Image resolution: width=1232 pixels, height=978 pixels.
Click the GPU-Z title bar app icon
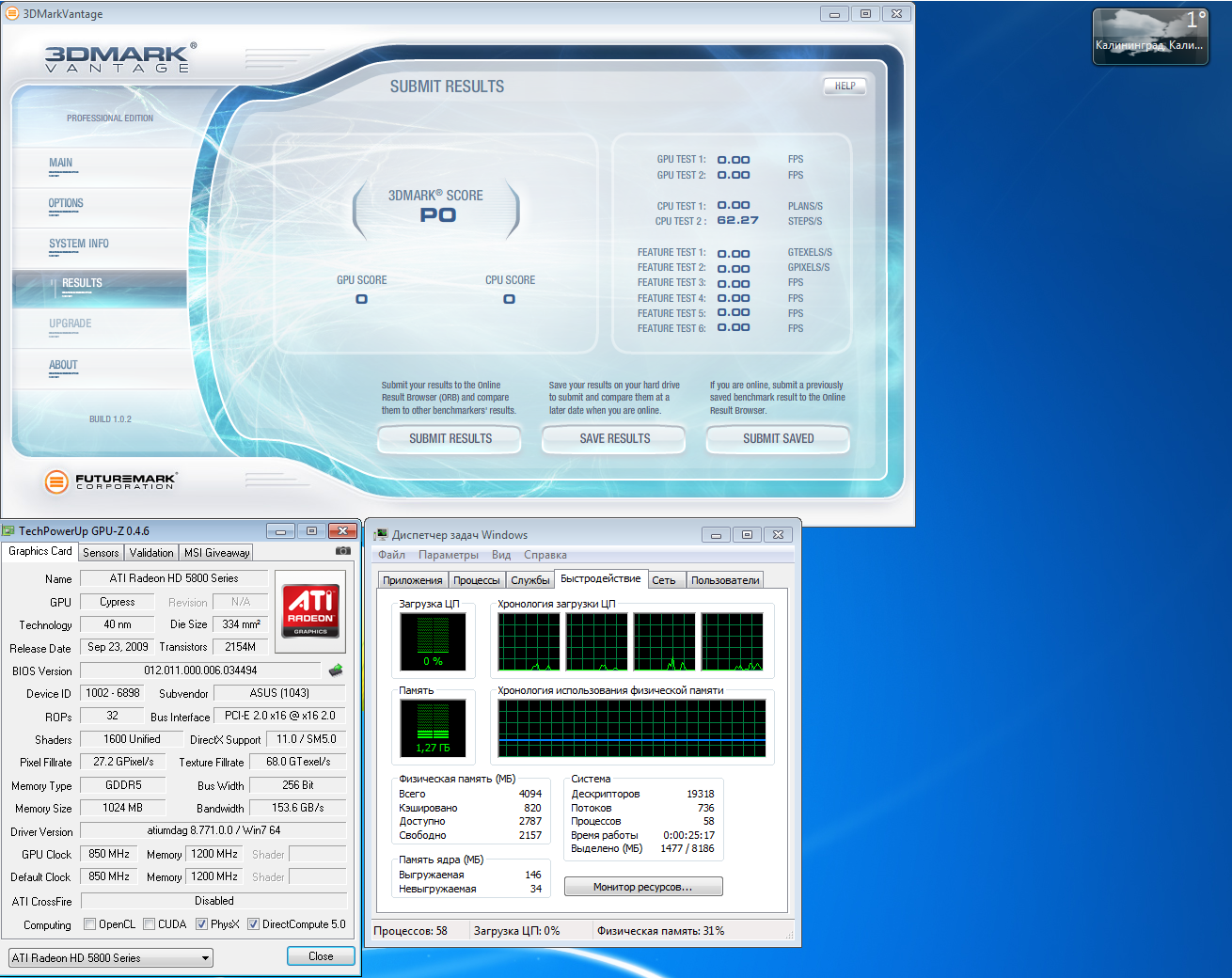(8, 531)
